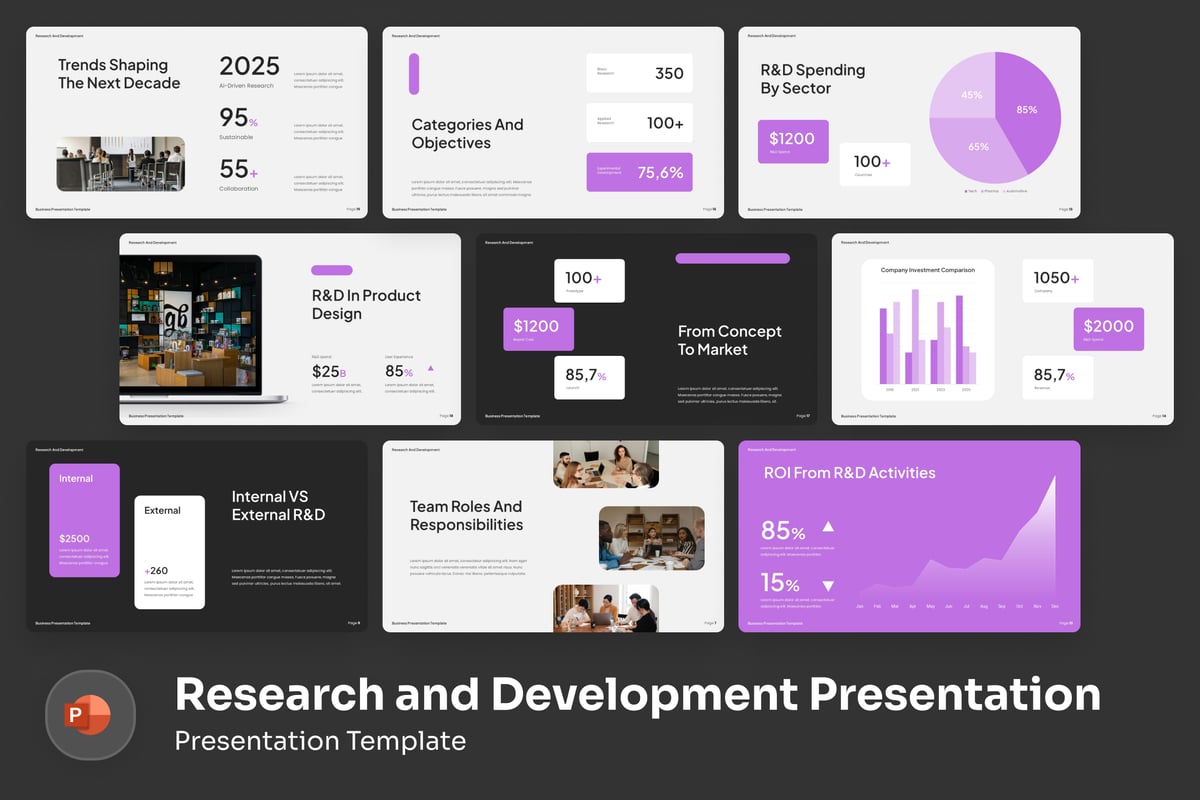Click the small purple triangle near User Experience 85%
This screenshot has width=1200, height=800.
coord(431,368)
